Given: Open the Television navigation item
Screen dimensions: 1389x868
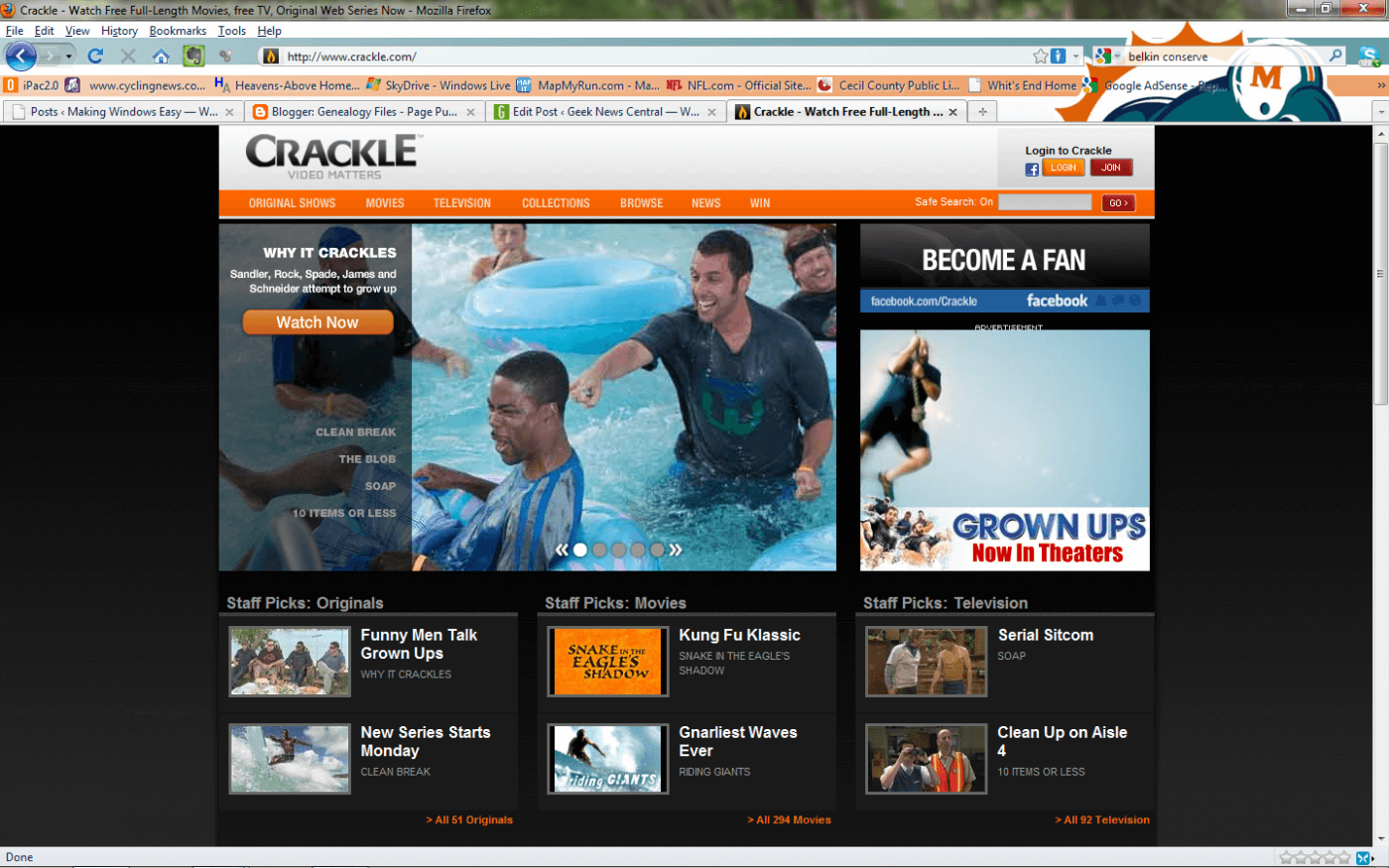Looking at the screenshot, I should click(462, 203).
